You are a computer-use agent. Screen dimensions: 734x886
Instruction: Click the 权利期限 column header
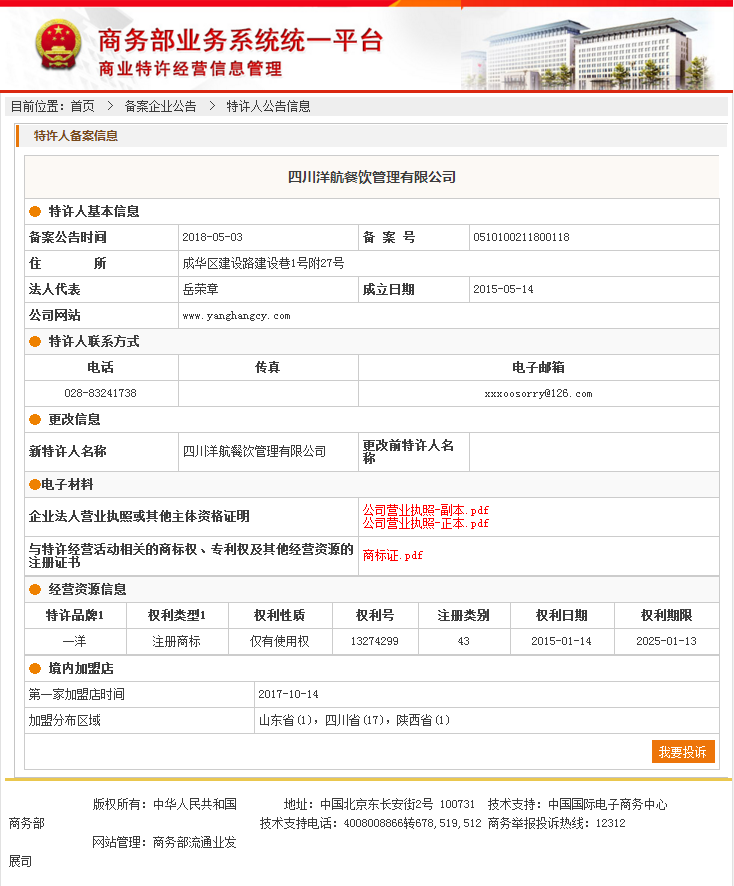point(666,615)
